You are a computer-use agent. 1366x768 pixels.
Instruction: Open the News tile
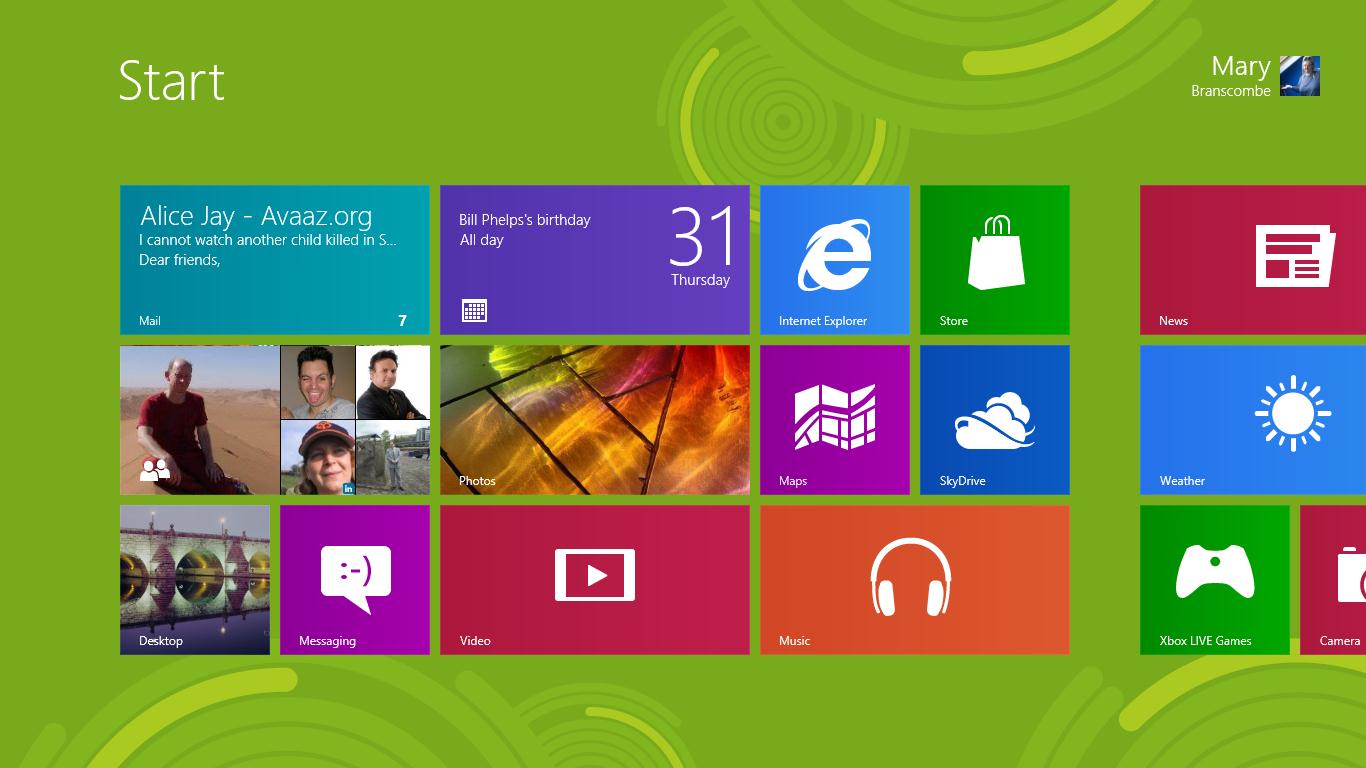tap(1253, 260)
